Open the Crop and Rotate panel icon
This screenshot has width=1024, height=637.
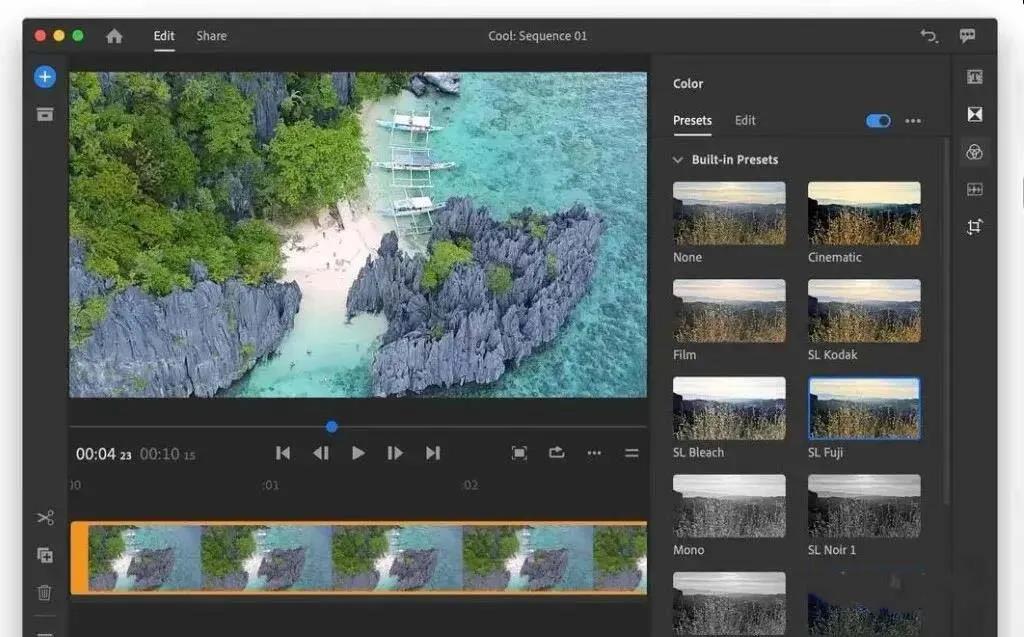tap(974, 227)
